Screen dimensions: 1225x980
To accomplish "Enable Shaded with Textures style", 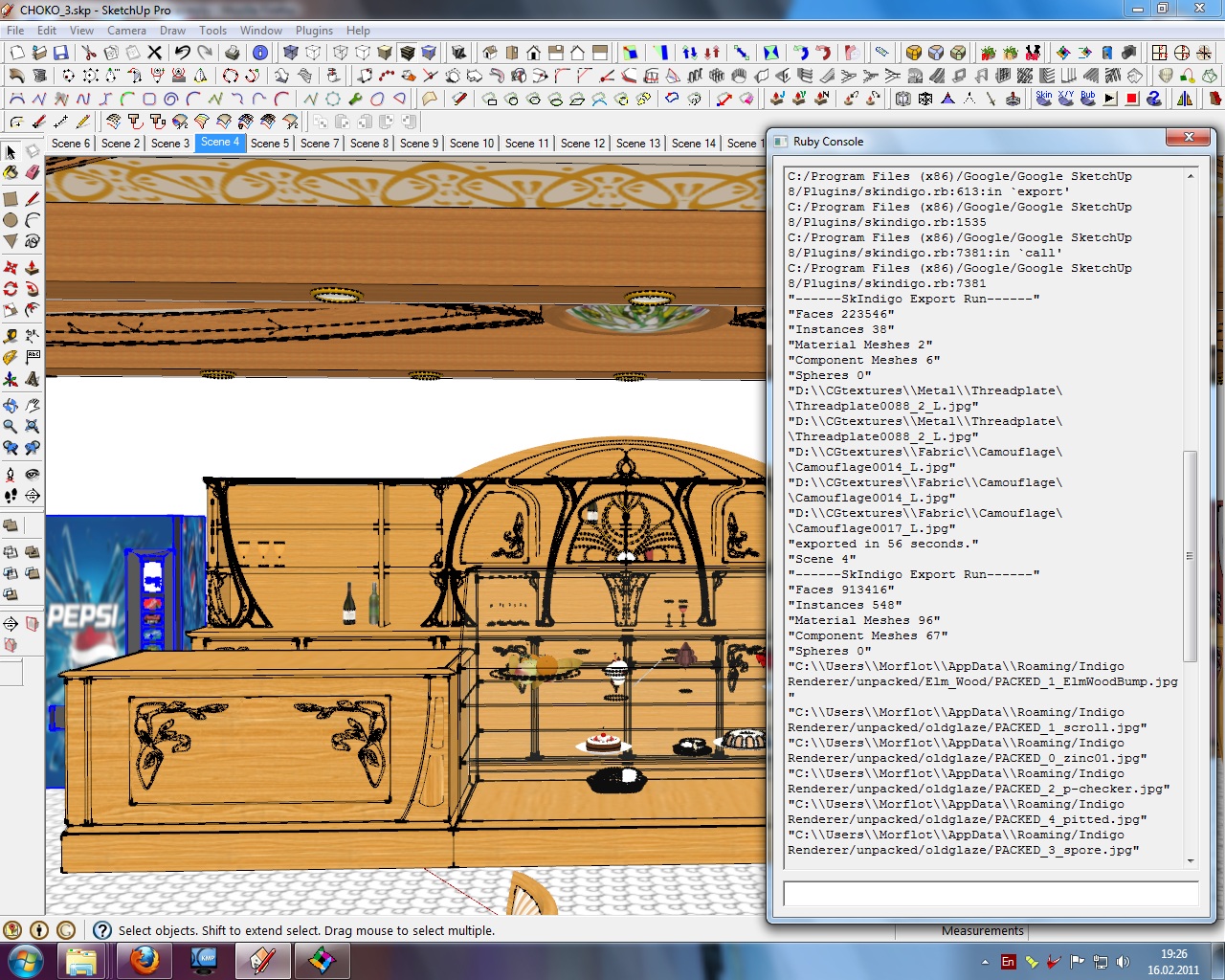I will [407, 53].
